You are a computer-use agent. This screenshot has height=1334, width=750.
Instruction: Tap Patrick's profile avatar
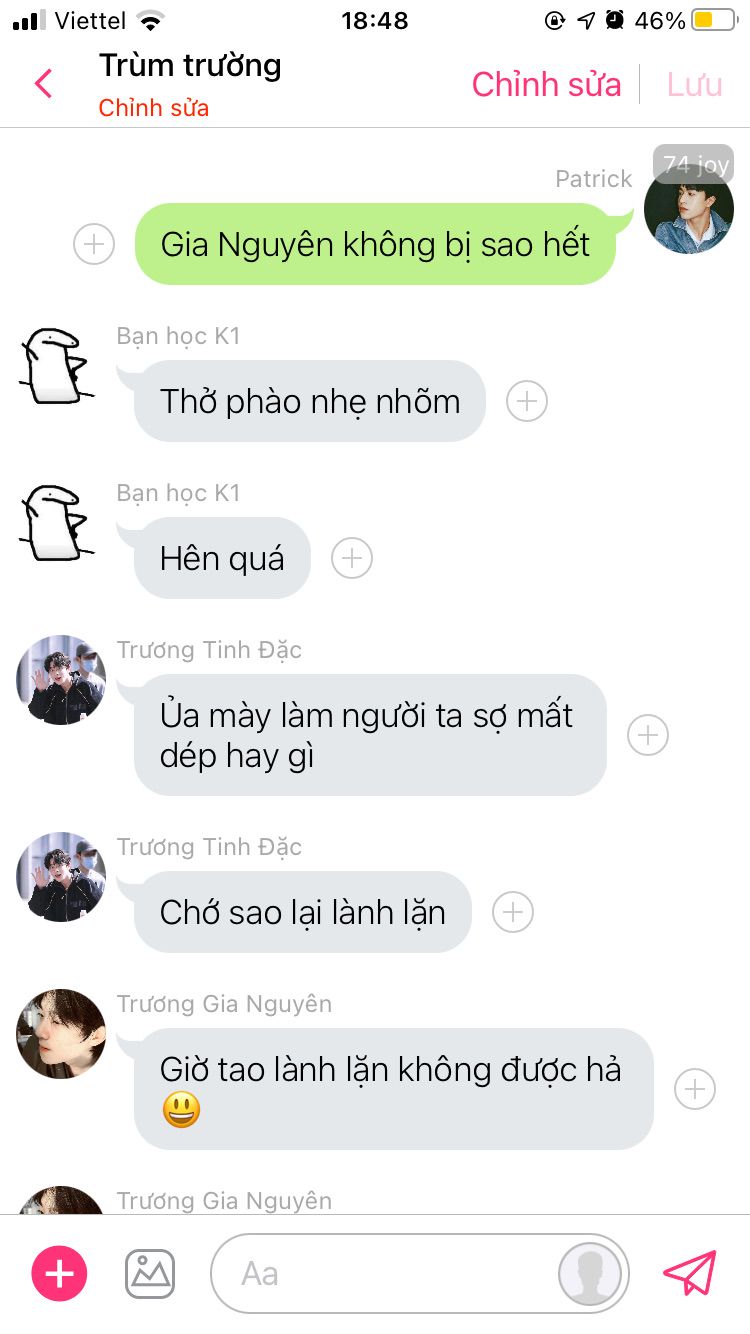(x=688, y=209)
